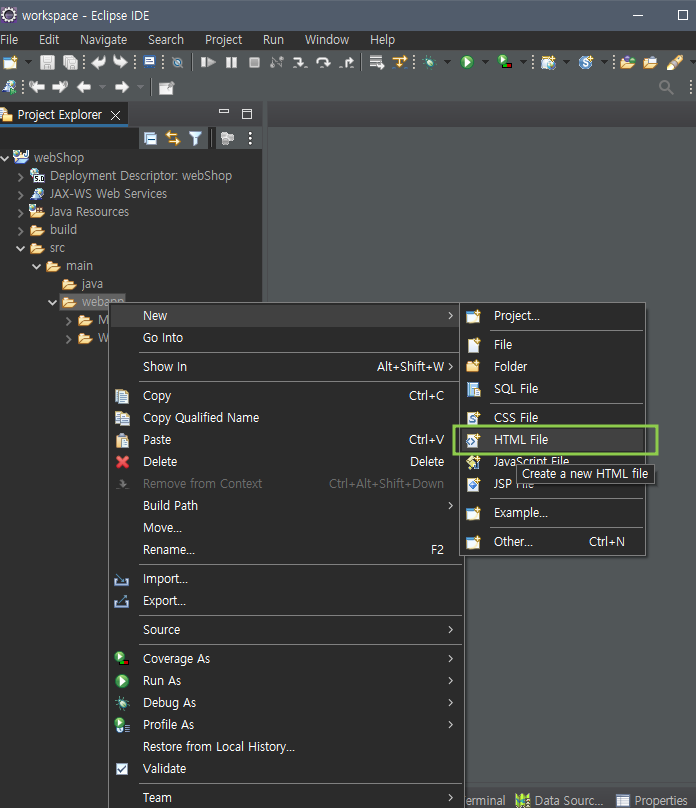Click Restore from Local History...
This screenshot has height=808, width=696.
coord(285,747)
